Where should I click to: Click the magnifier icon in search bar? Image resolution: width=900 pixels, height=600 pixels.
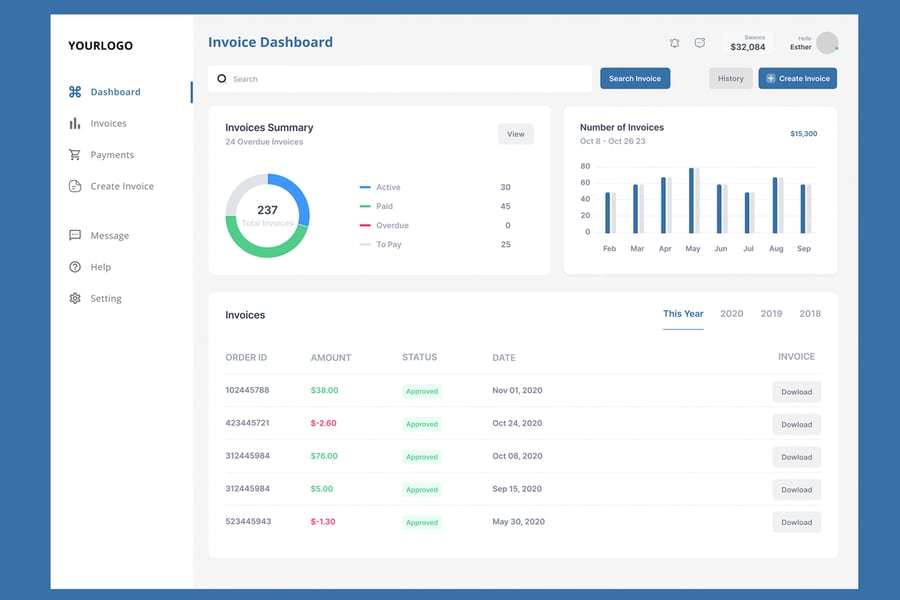pyautogui.click(x=222, y=78)
